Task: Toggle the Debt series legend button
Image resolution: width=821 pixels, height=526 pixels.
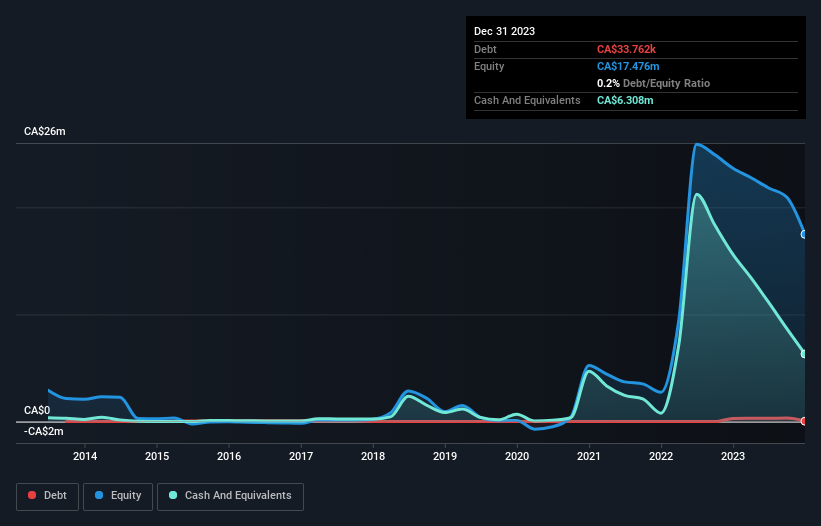Action: click(x=47, y=496)
